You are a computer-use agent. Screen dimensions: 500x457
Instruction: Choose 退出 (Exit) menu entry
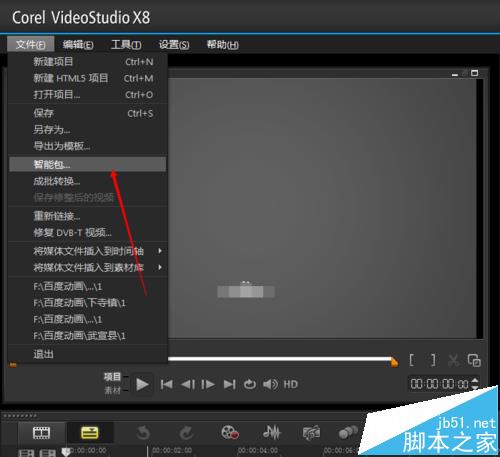(x=87, y=354)
